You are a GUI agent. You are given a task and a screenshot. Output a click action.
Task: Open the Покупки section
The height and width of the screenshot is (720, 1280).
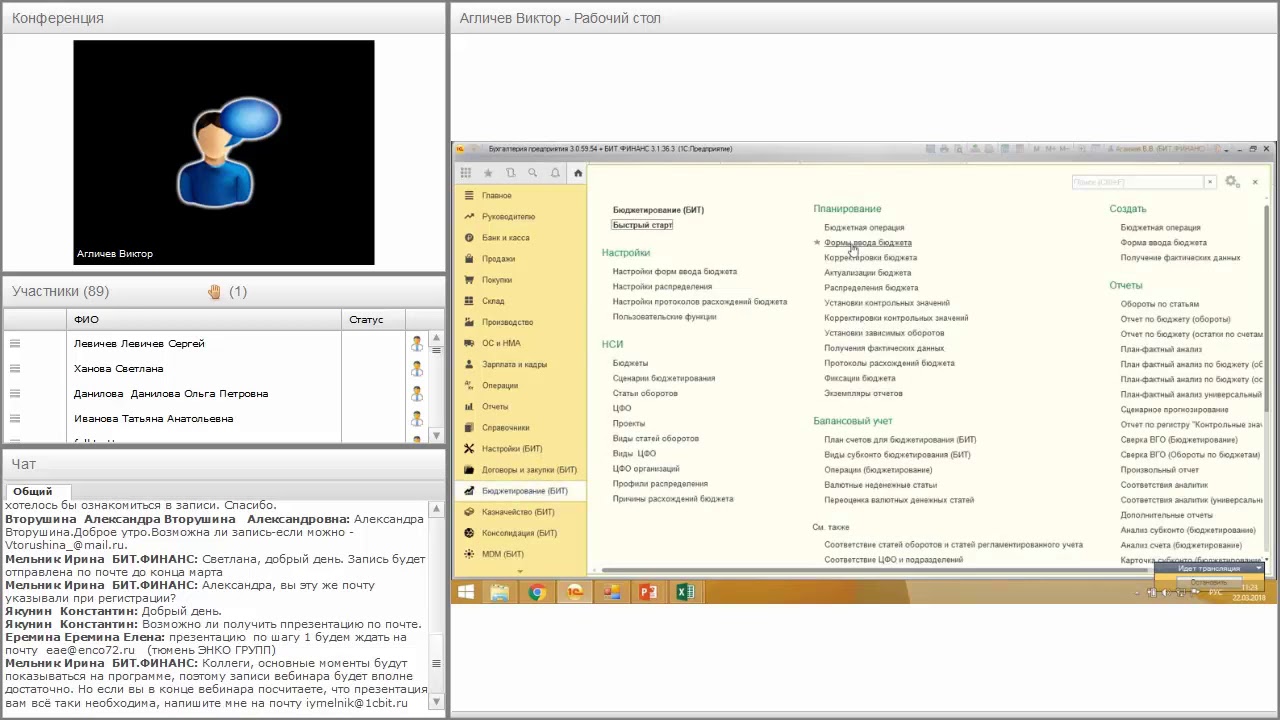[496, 280]
